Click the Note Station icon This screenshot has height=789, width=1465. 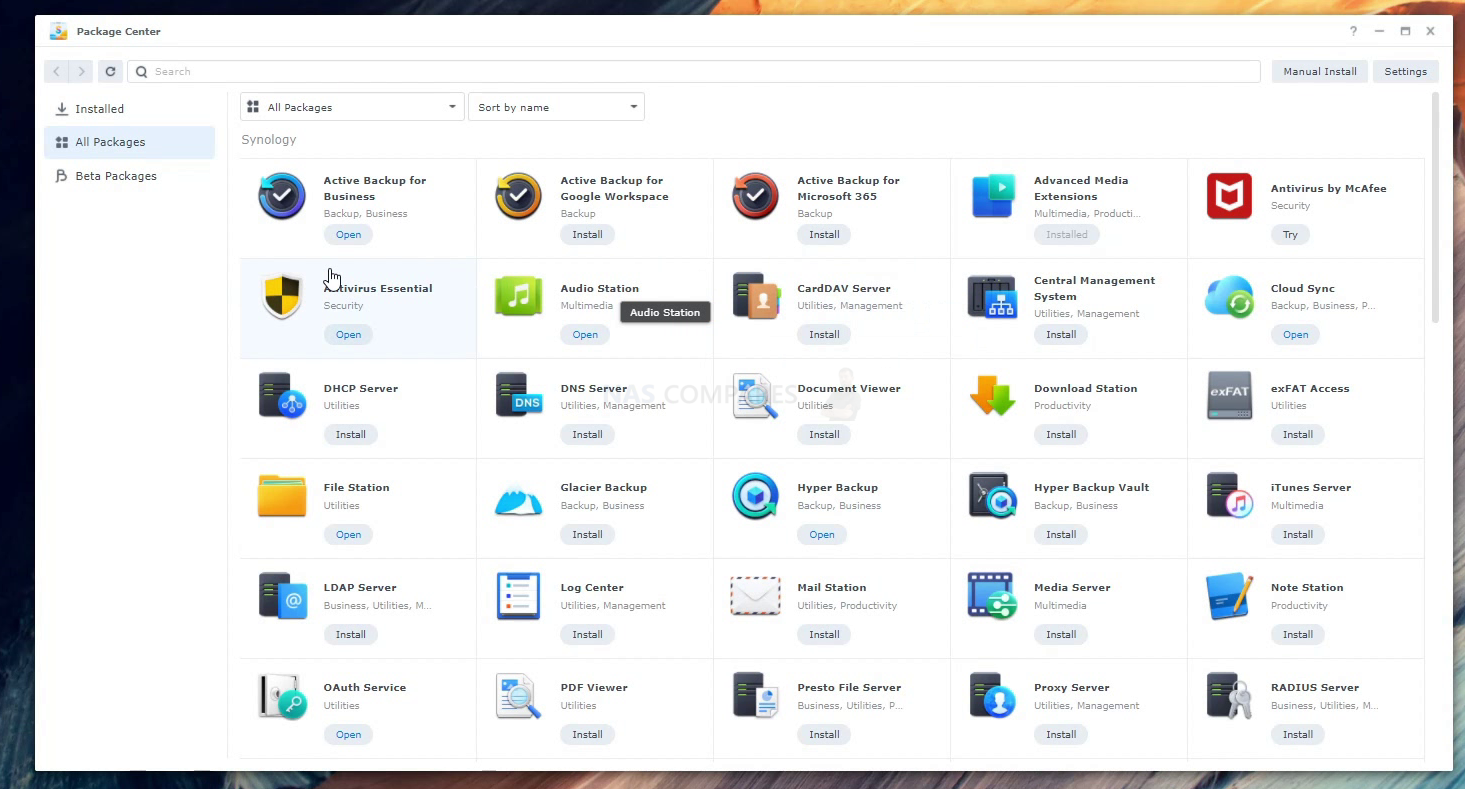pos(1229,596)
